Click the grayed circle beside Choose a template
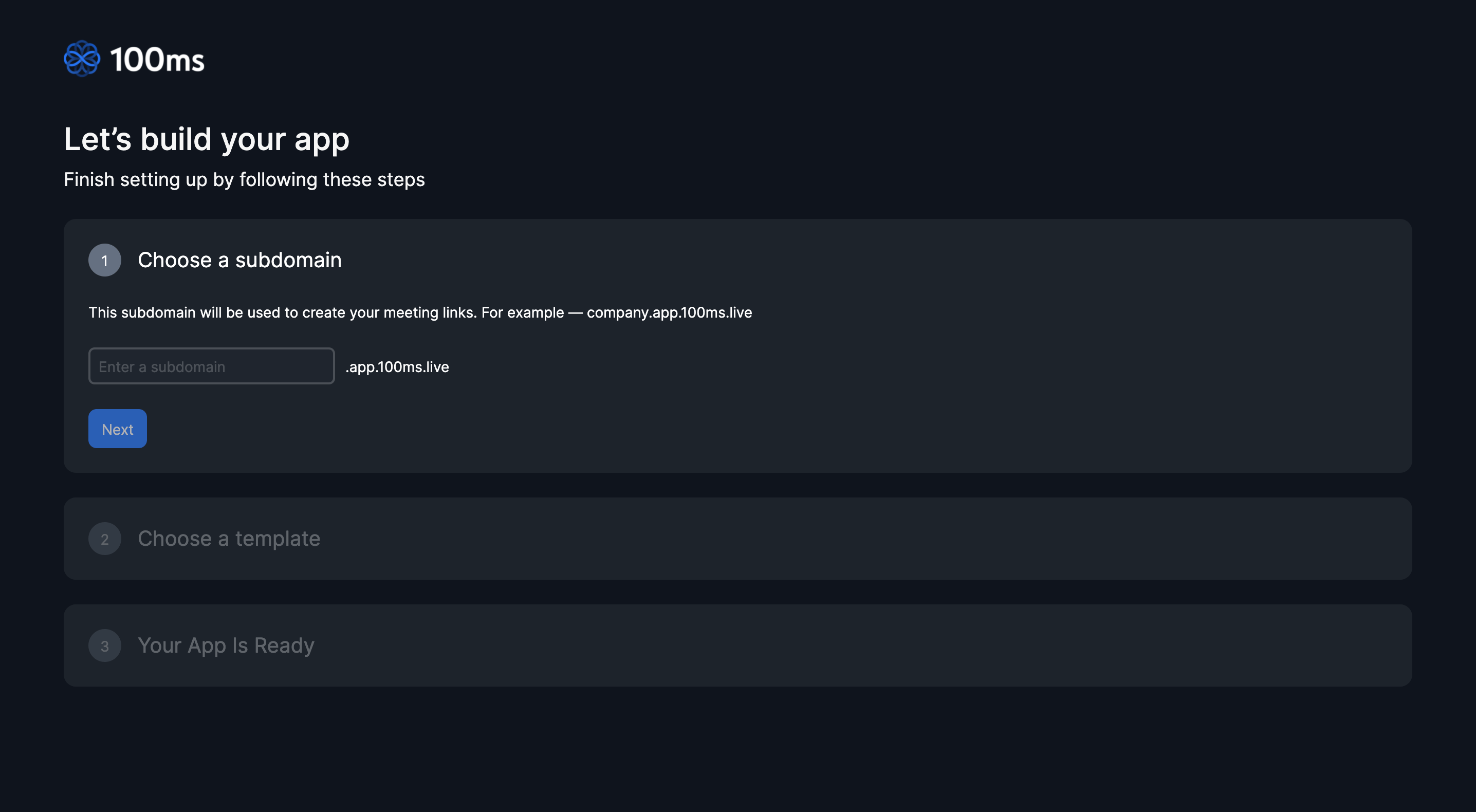 tap(105, 539)
